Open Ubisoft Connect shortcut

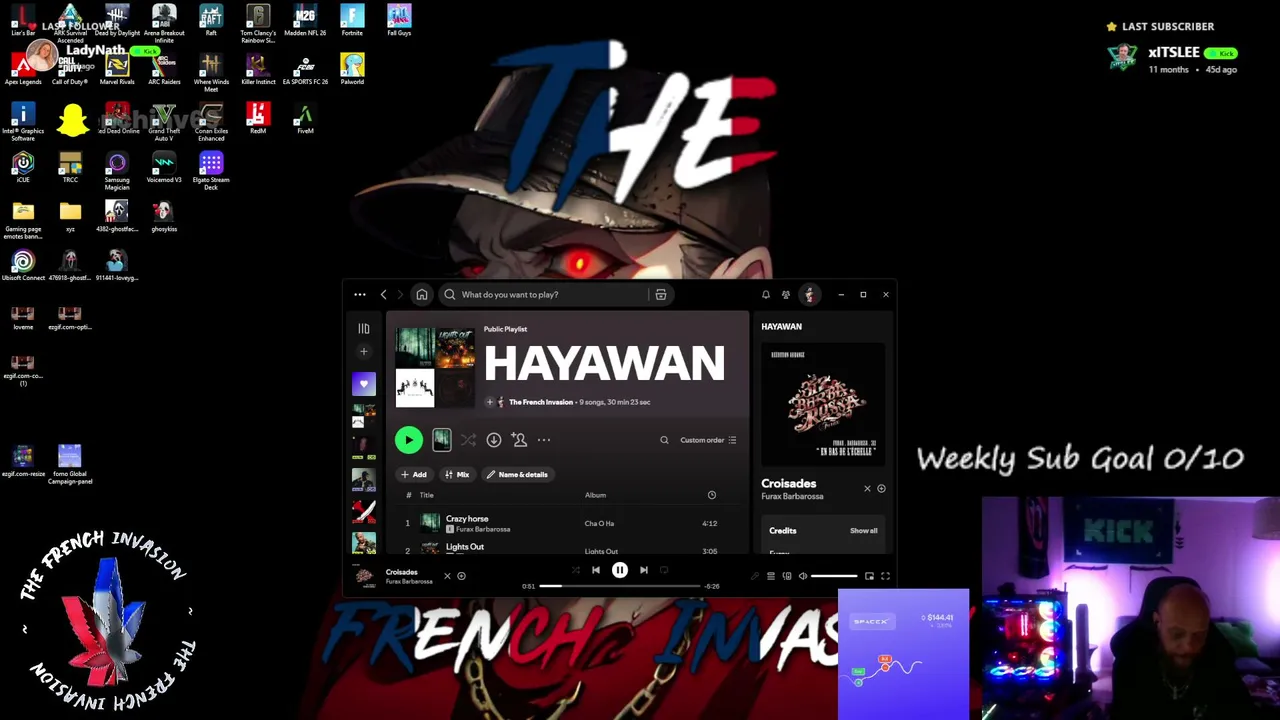(x=23, y=265)
